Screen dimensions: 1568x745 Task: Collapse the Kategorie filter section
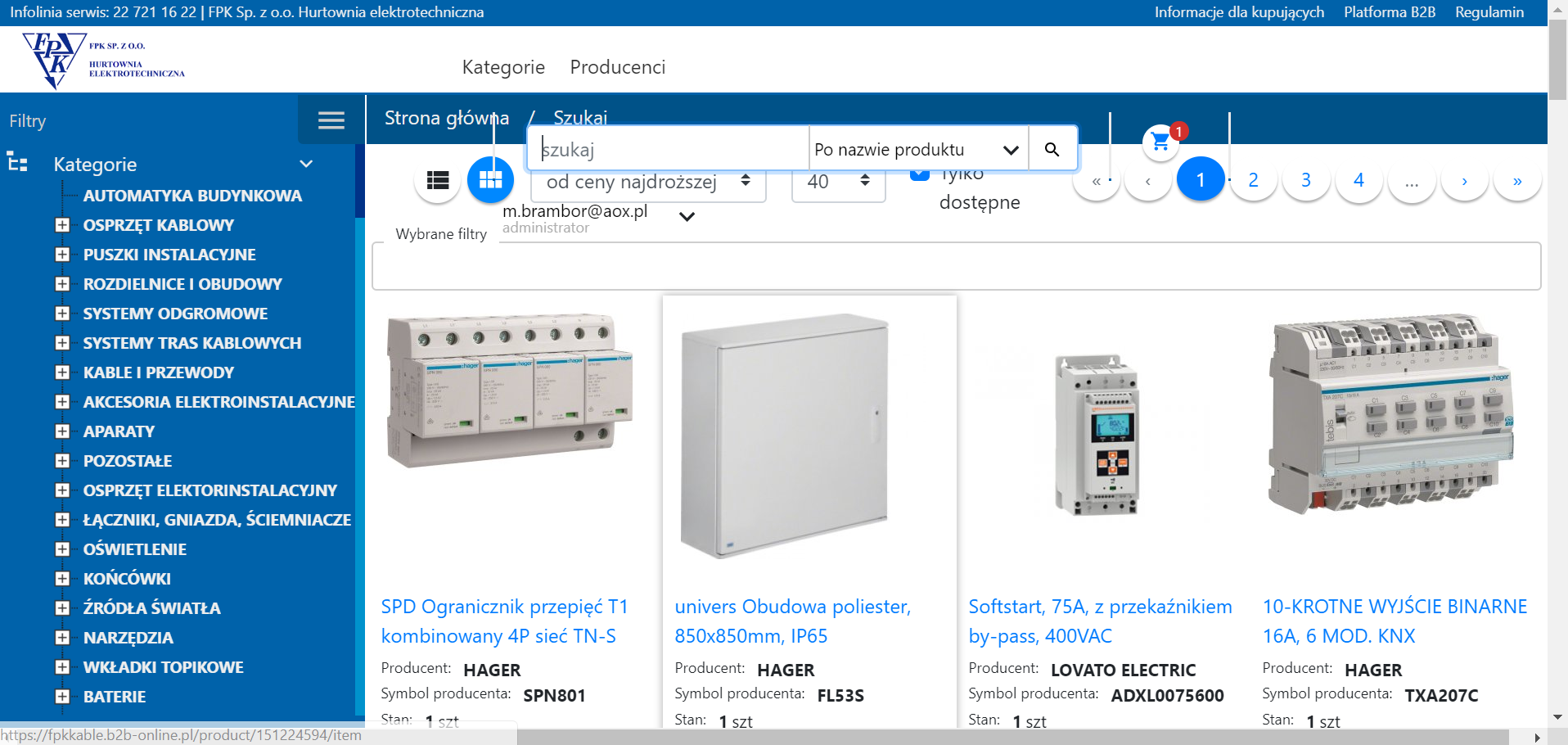pos(306,165)
